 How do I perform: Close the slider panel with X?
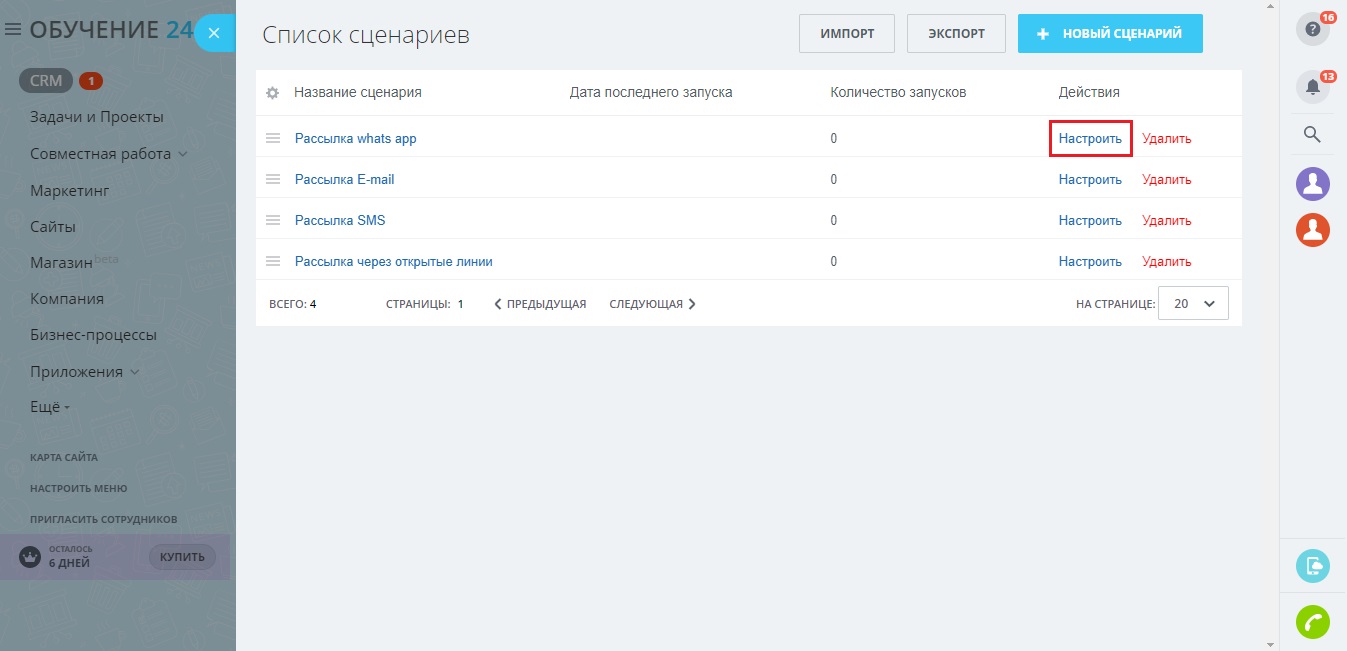click(x=214, y=33)
